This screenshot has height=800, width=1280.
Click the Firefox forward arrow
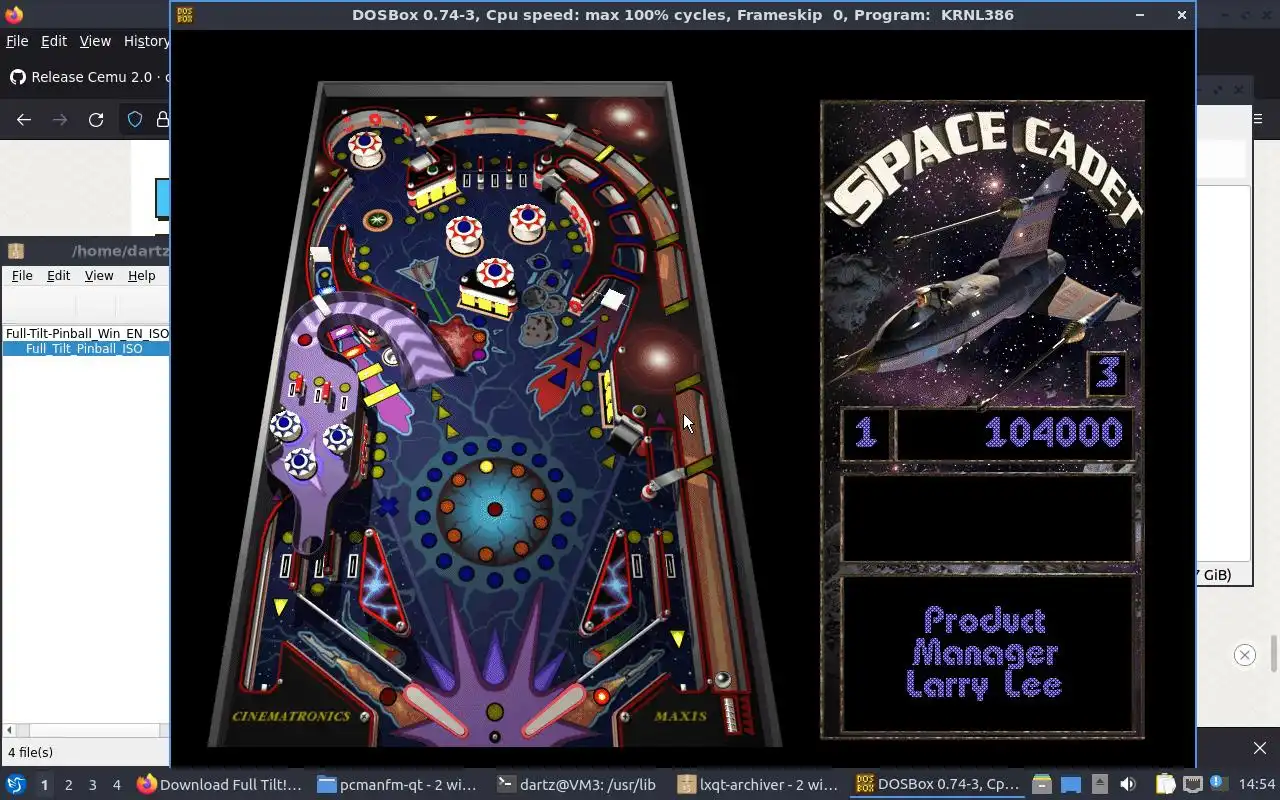click(60, 120)
